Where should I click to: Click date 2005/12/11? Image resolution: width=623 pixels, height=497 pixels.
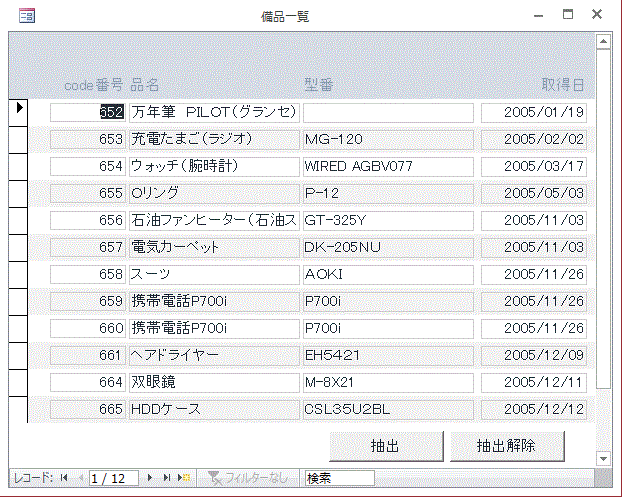click(x=534, y=383)
